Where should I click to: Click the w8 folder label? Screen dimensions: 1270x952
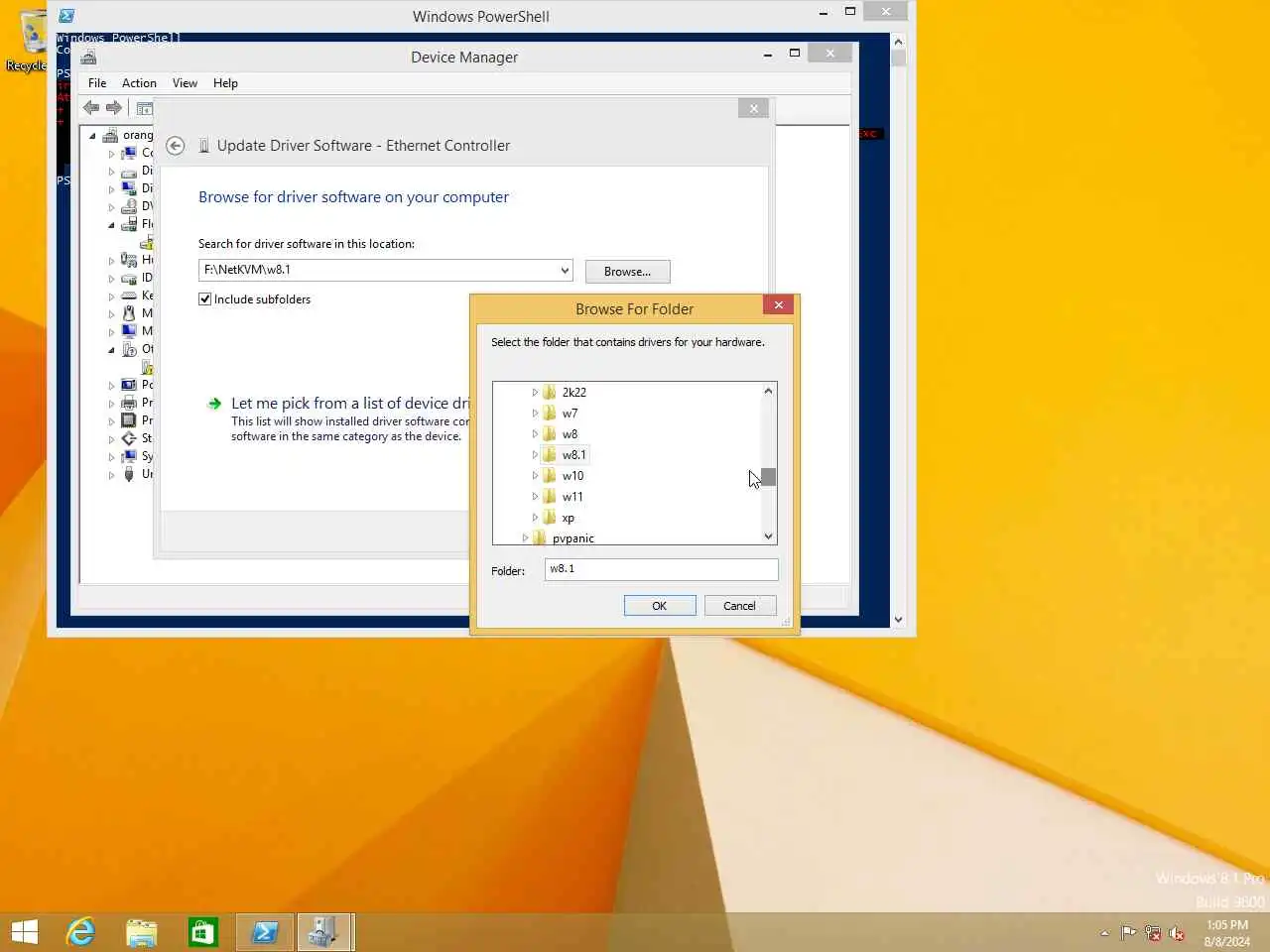(x=570, y=434)
